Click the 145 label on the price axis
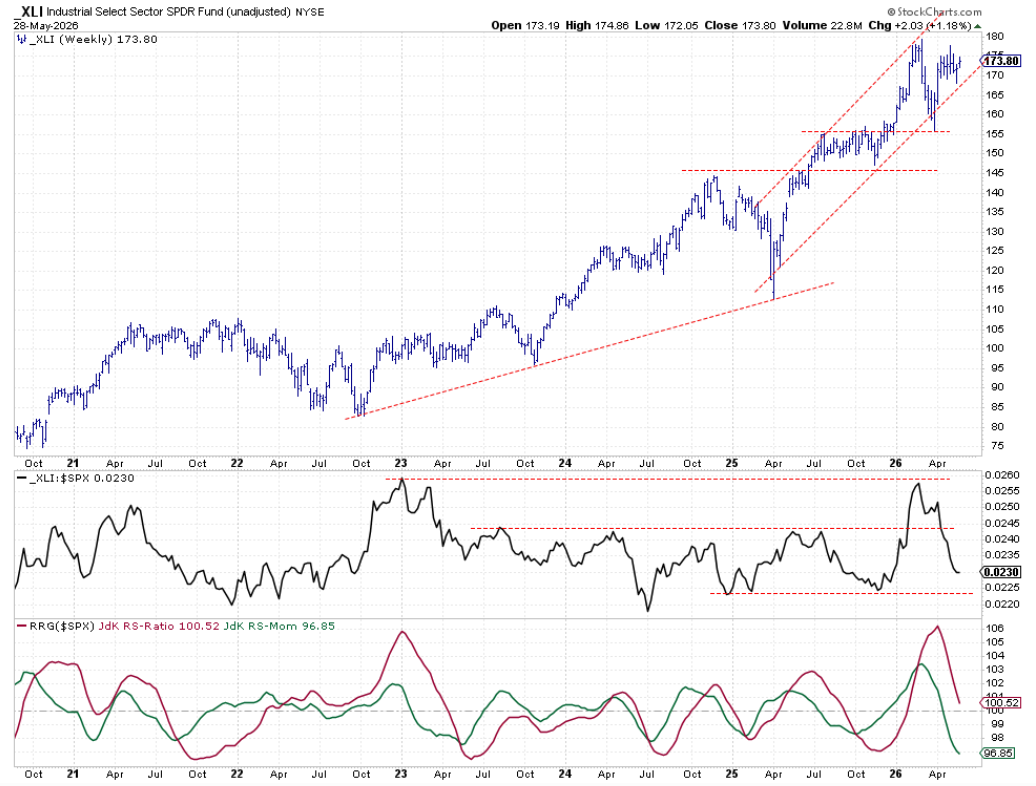 (x=994, y=173)
